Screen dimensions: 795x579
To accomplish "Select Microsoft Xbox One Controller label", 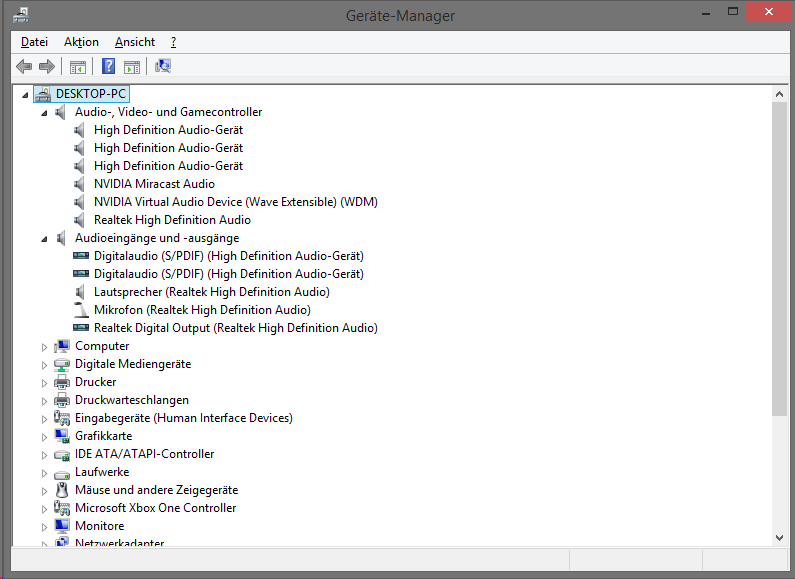I will 156,508.
